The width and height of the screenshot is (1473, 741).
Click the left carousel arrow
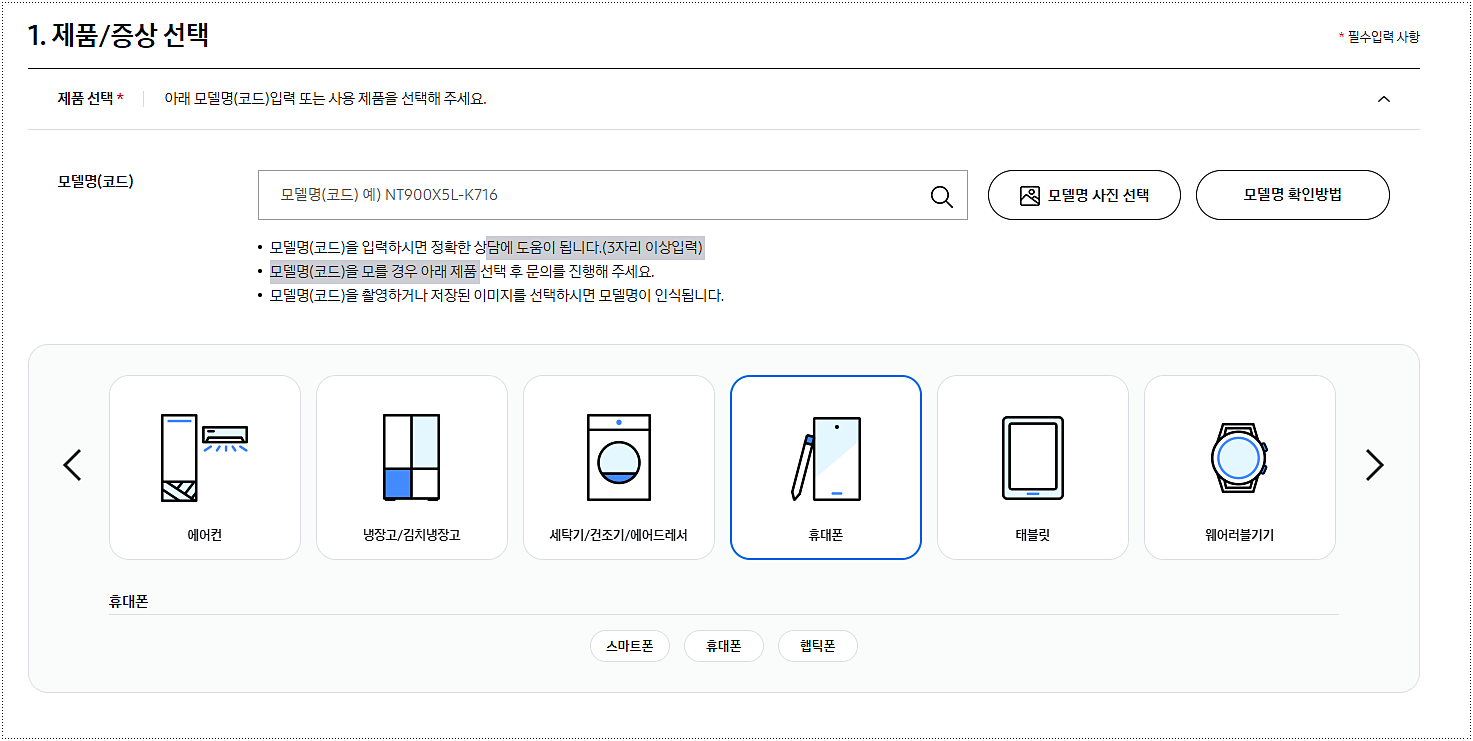[x=72, y=464]
